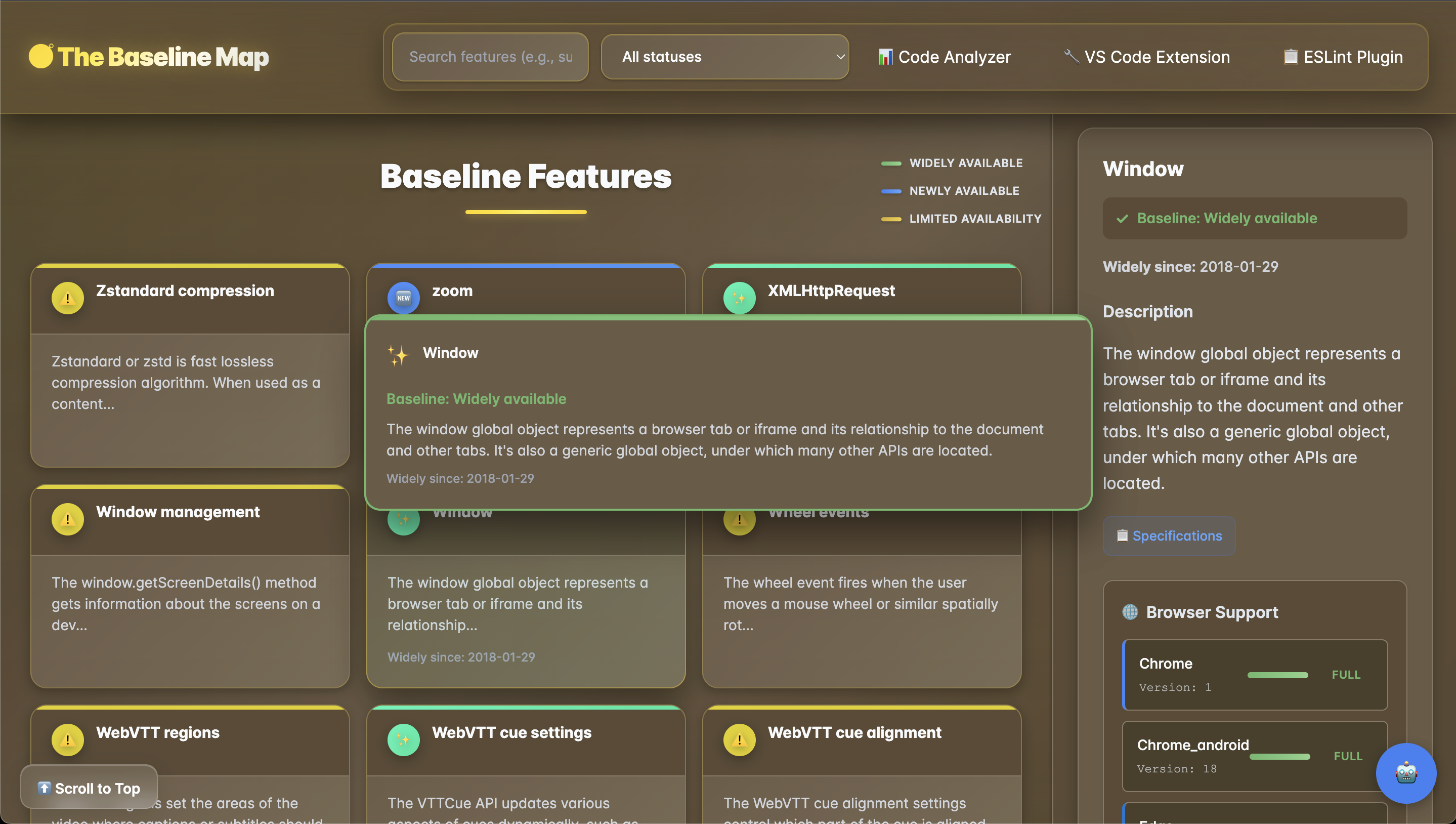Image resolution: width=1456 pixels, height=824 pixels.
Task: Click the blue NEW badge on zoom card
Action: click(403, 298)
